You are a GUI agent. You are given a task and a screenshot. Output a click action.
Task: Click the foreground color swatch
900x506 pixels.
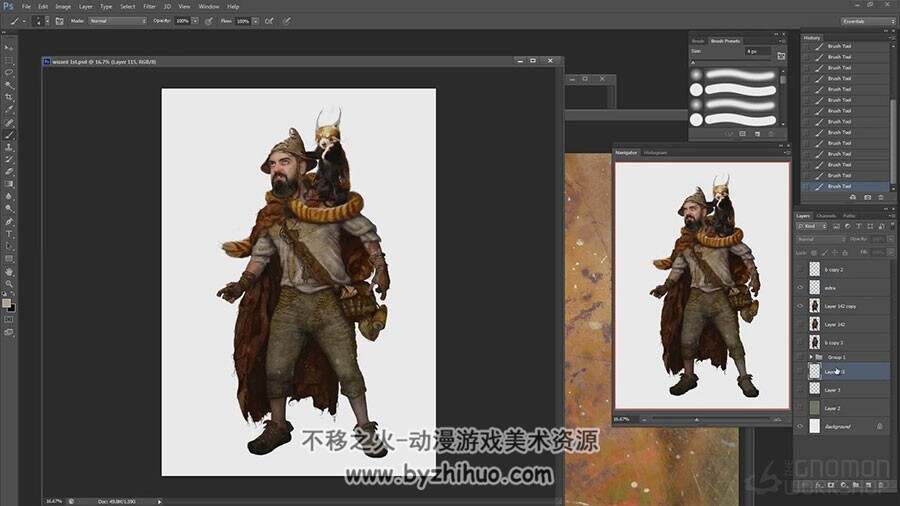click(6, 303)
